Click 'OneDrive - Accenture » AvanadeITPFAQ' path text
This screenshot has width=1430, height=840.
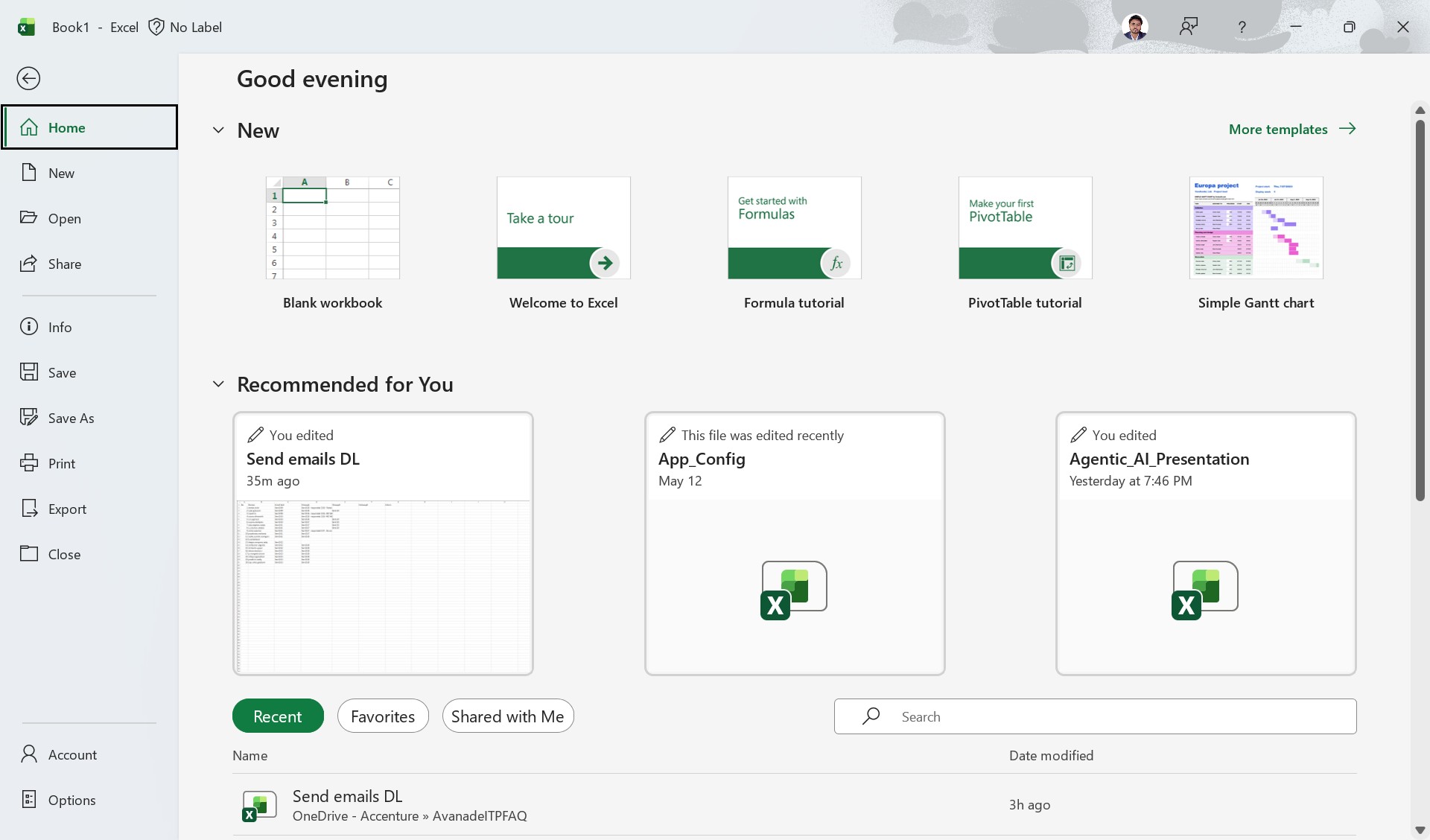(x=410, y=816)
